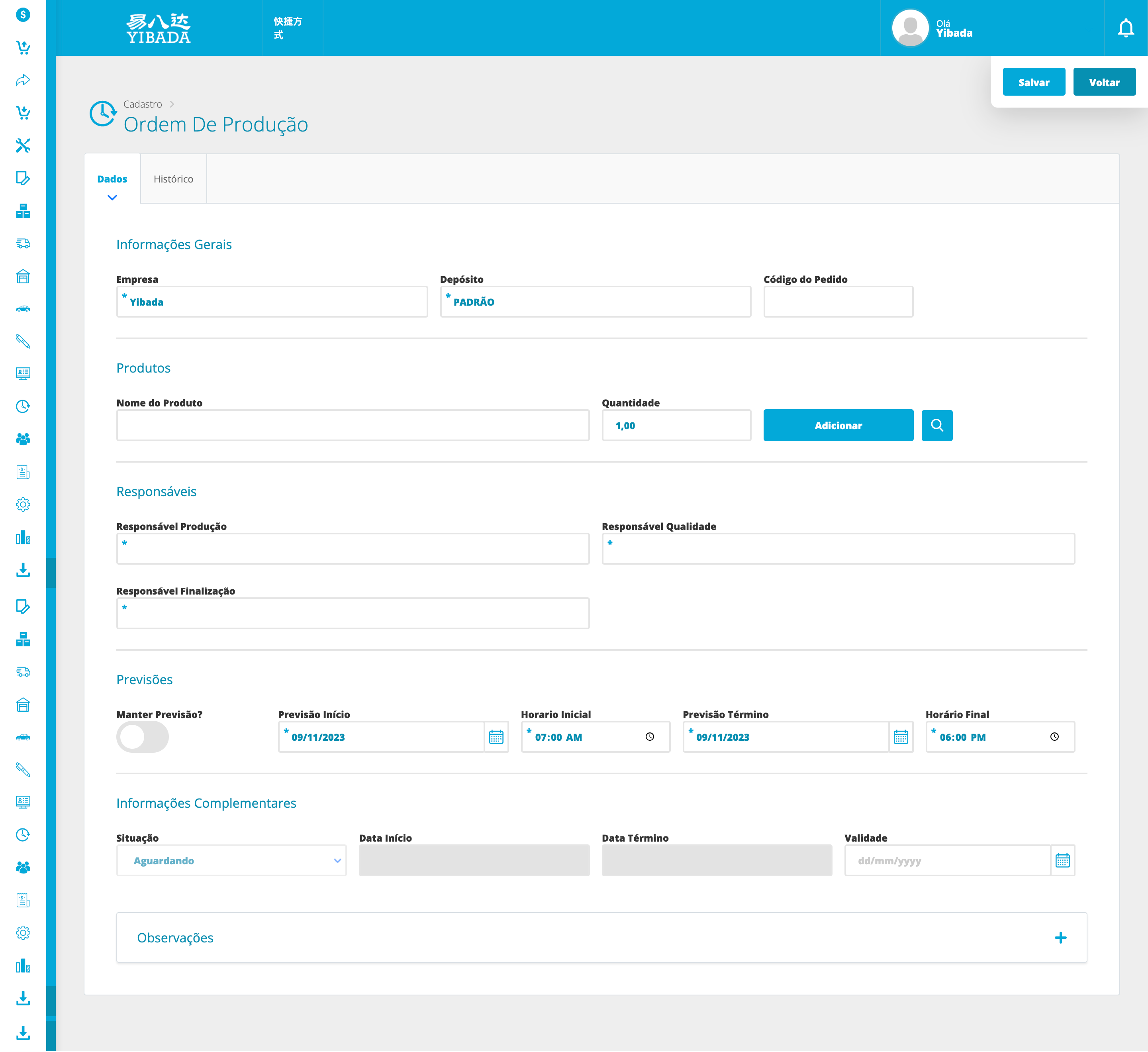Open calendar picker for Previsão Início
1148x1052 pixels.
click(x=496, y=737)
